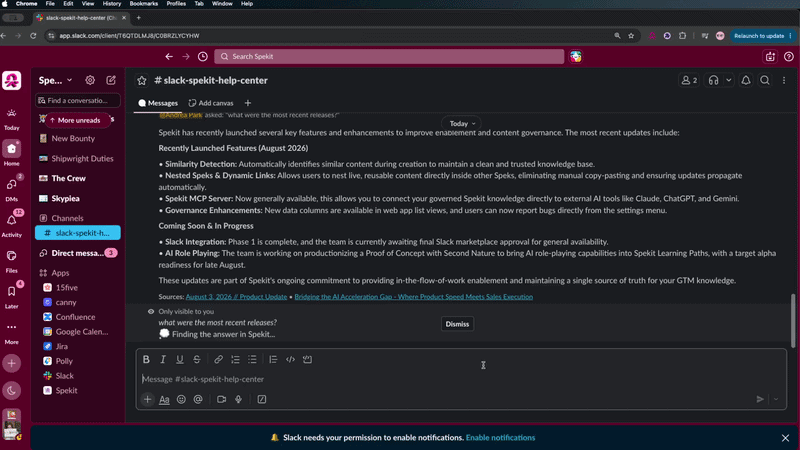Open the Chrome Bookmarks menu
The height and width of the screenshot is (450, 800).
tap(143, 4)
